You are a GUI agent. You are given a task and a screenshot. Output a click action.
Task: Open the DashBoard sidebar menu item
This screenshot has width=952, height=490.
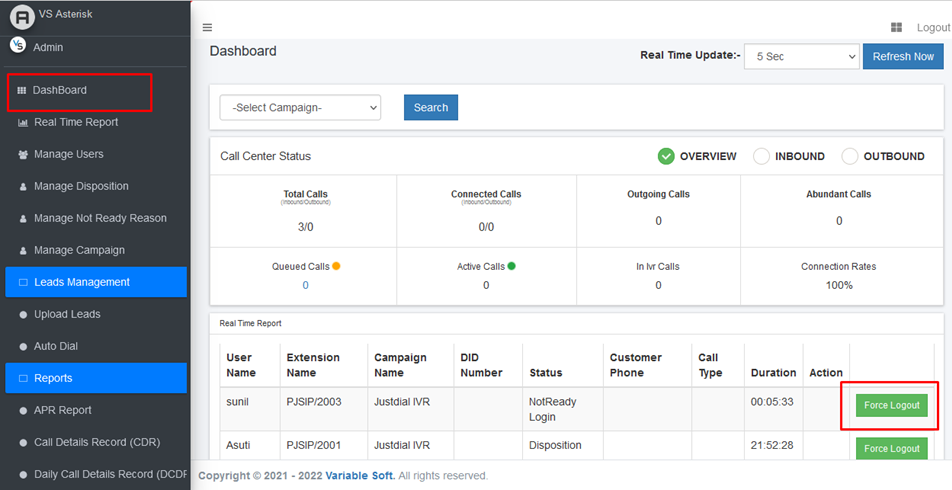pyautogui.click(x=60, y=90)
